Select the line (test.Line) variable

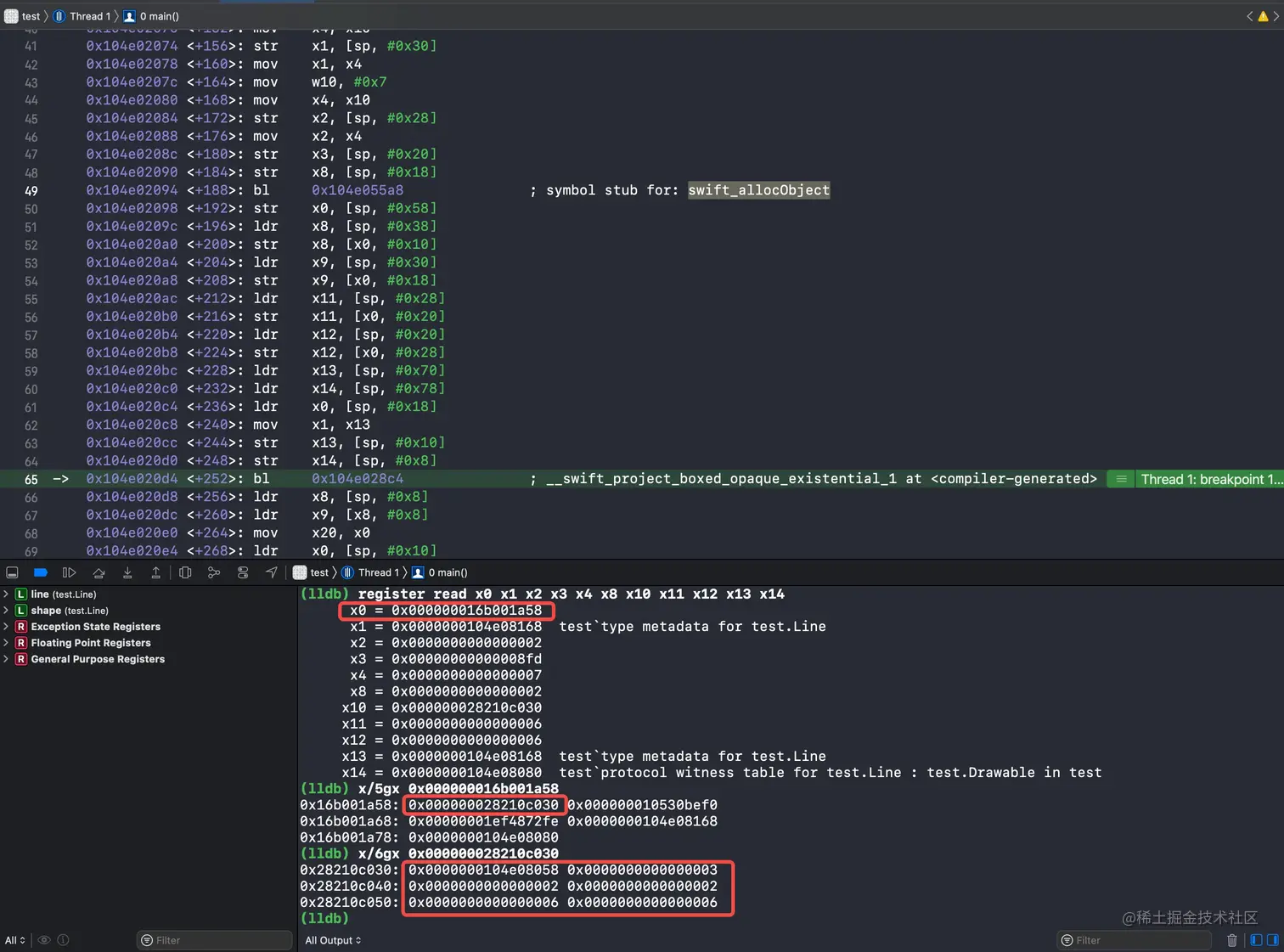(64, 594)
